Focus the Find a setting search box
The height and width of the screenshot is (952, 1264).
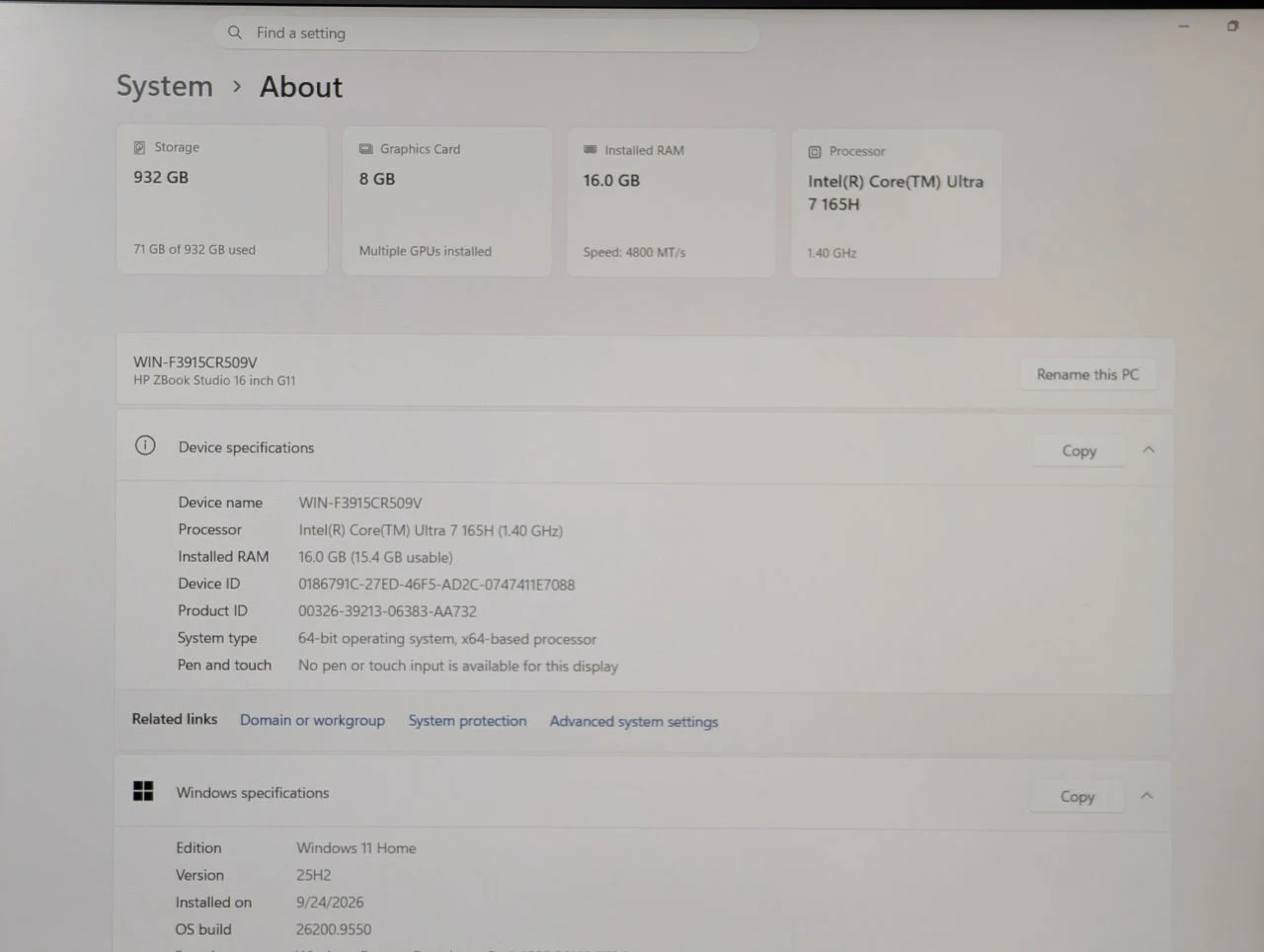coord(487,34)
